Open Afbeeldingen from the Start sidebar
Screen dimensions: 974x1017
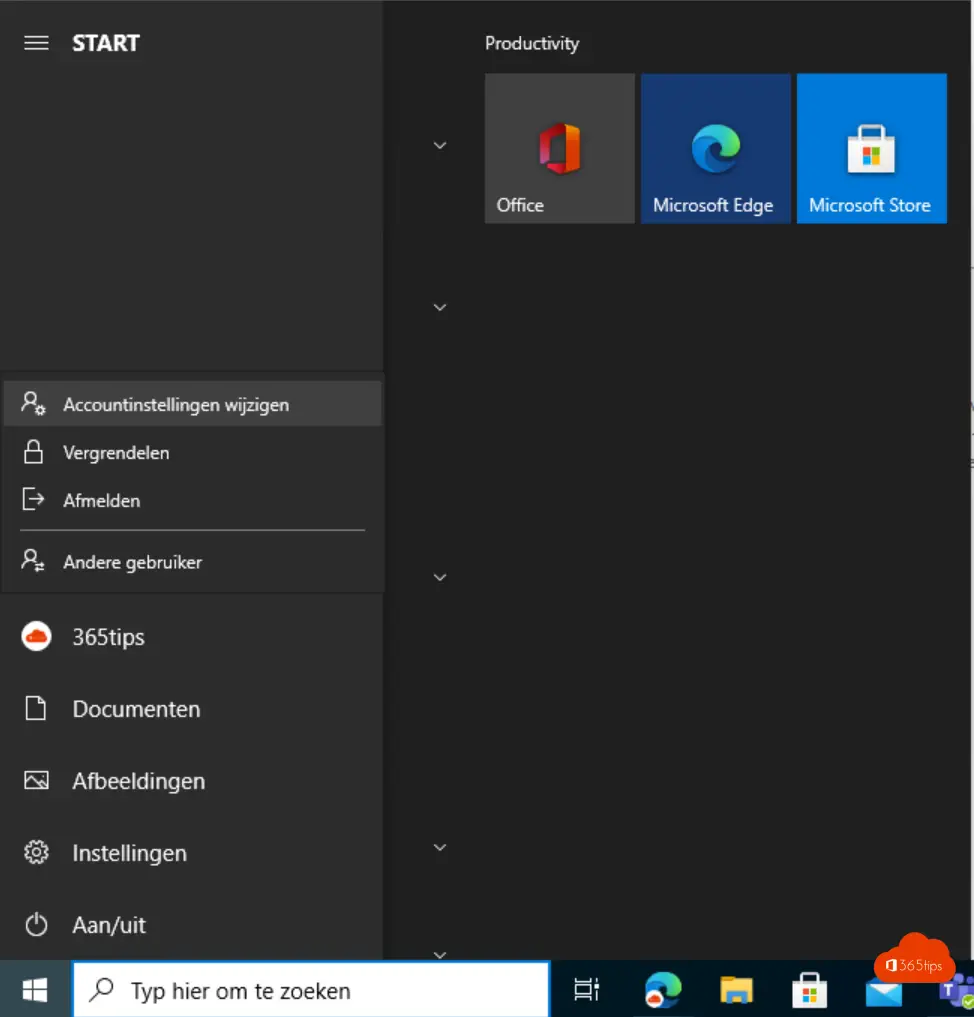pos(191,781)
